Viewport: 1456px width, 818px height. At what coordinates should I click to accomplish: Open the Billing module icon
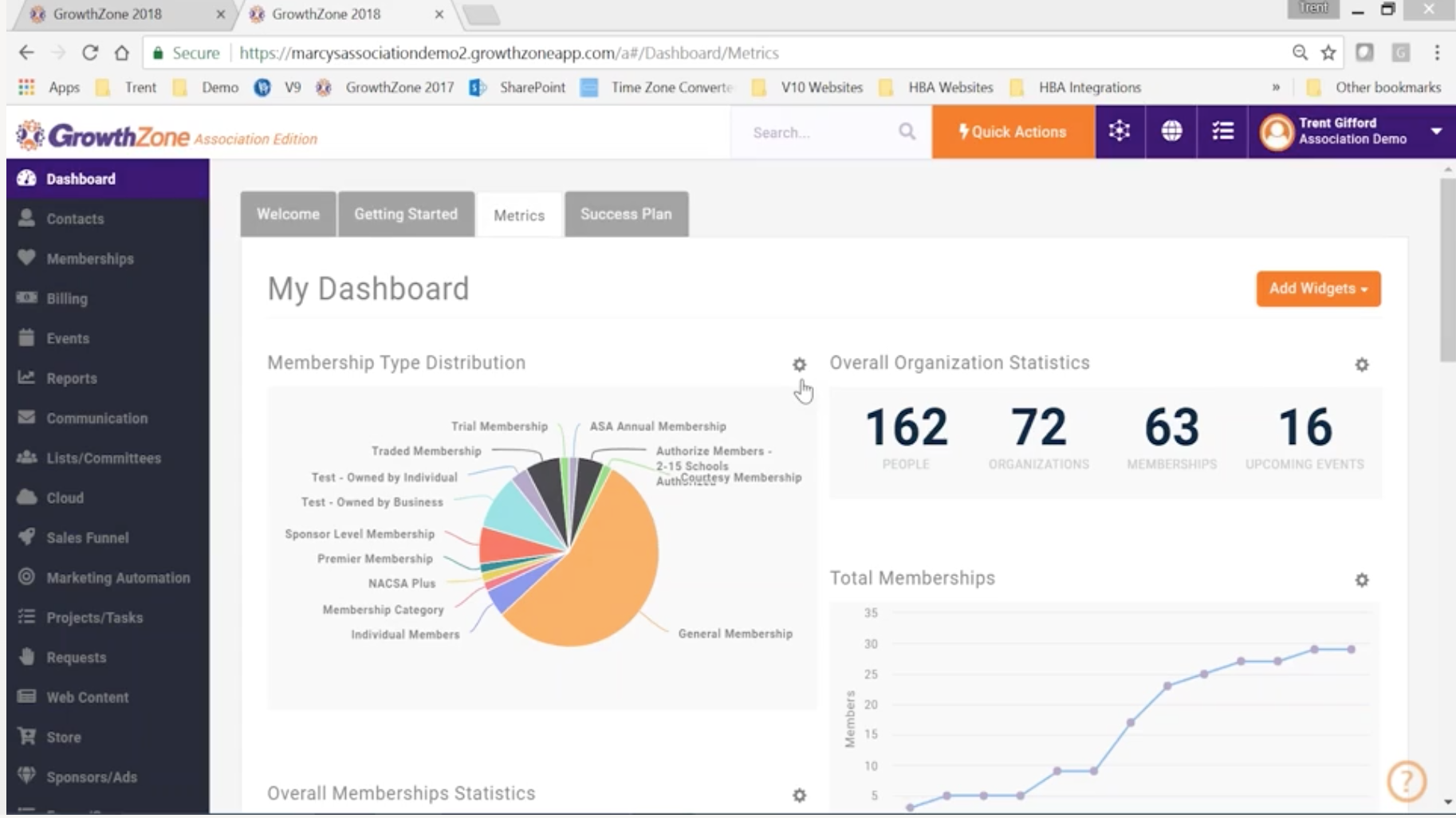pos(26,297)
